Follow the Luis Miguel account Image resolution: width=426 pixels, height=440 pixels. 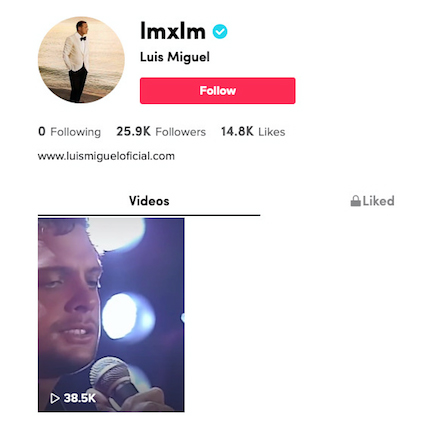click(x=217, y=91)
